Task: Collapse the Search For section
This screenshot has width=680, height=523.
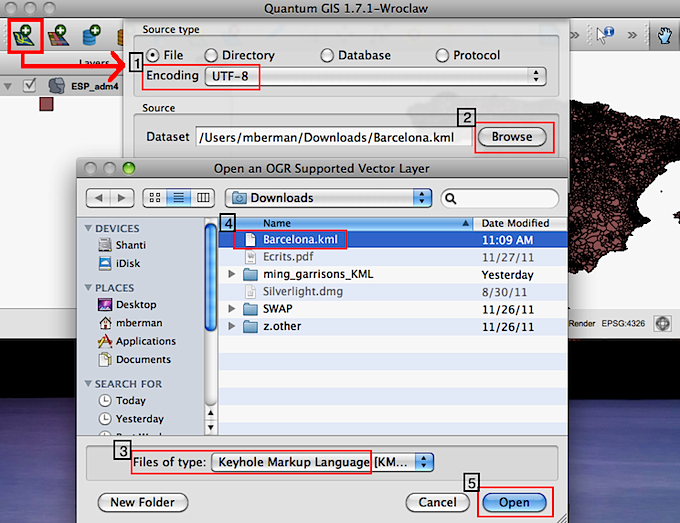Action: [88, 384]
